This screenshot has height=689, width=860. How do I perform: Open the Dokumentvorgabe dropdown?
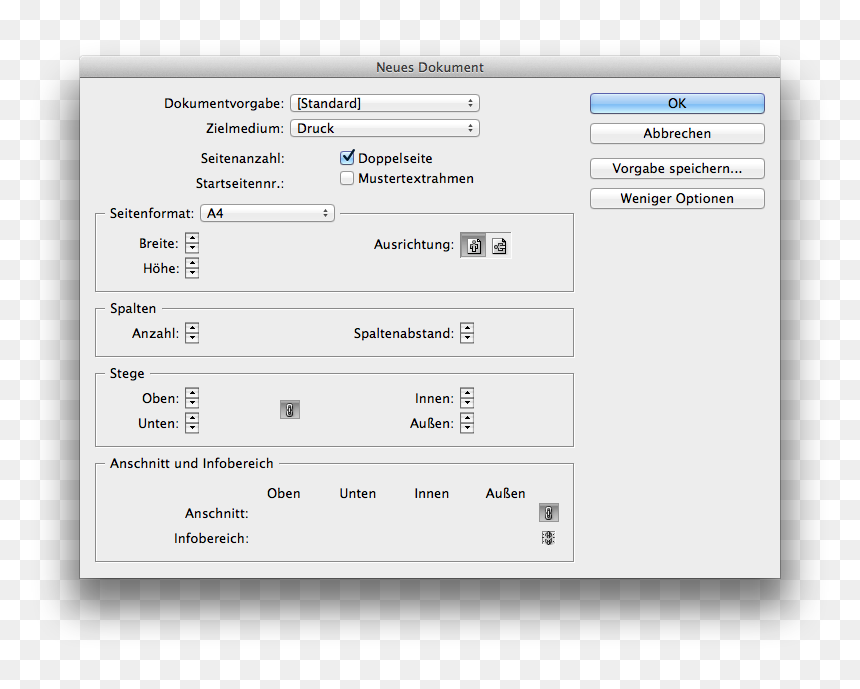click(x=384, y=103)
